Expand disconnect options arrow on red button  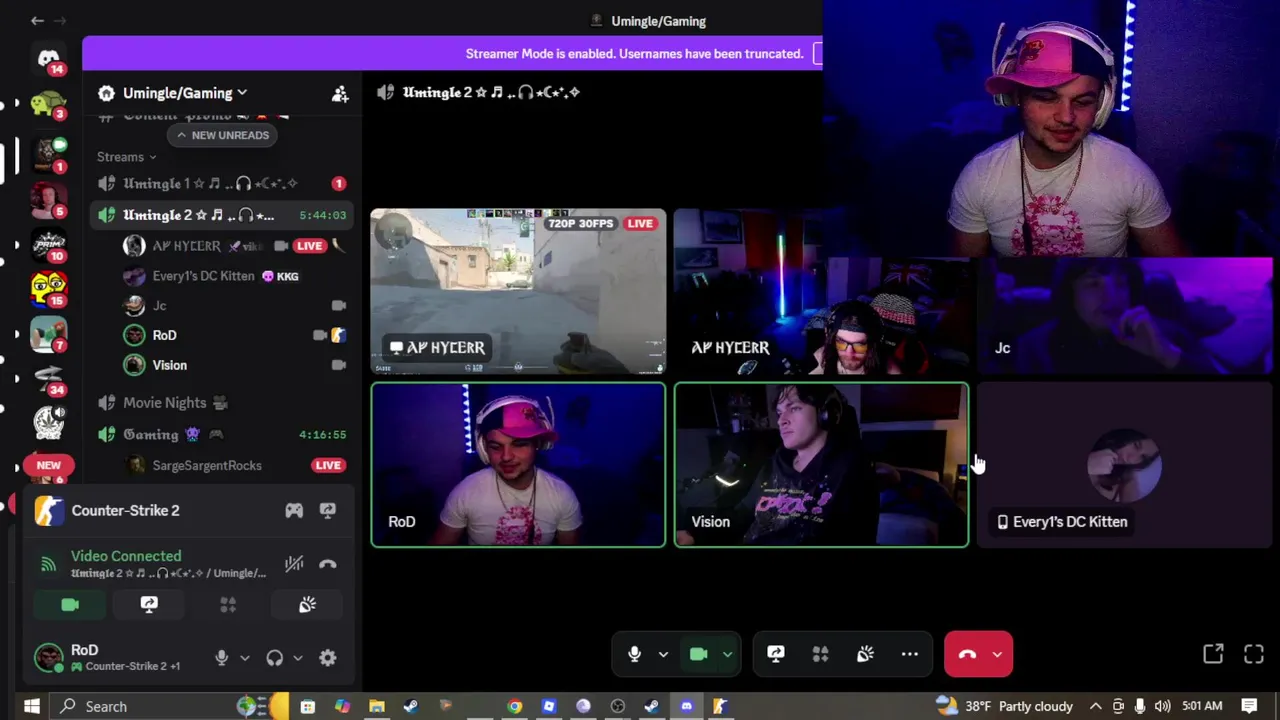[997, 654]
